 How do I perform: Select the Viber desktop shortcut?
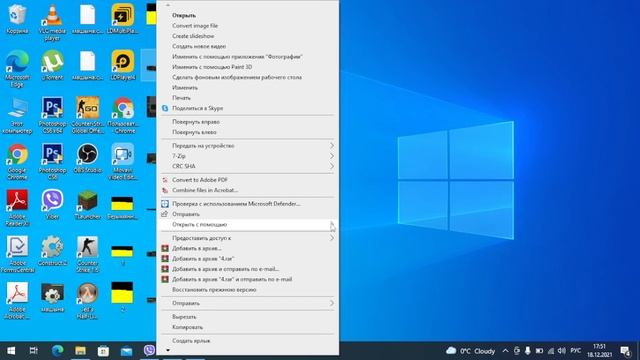coord(52,205)
